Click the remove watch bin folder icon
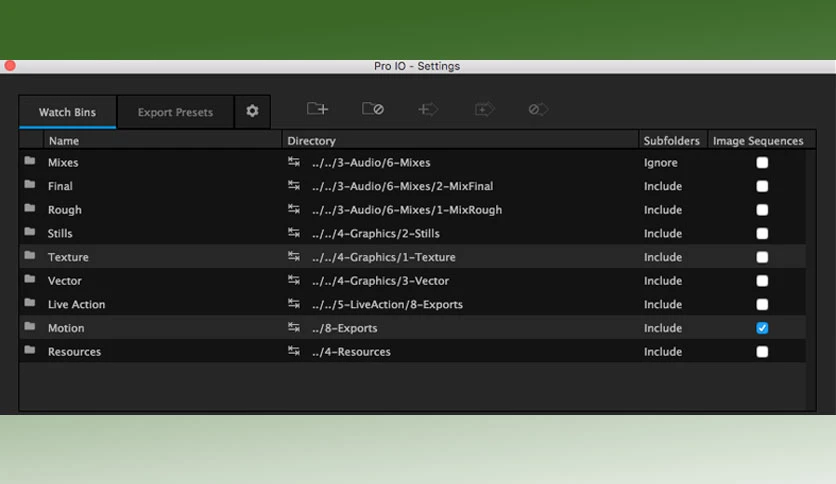 [373, 109]
